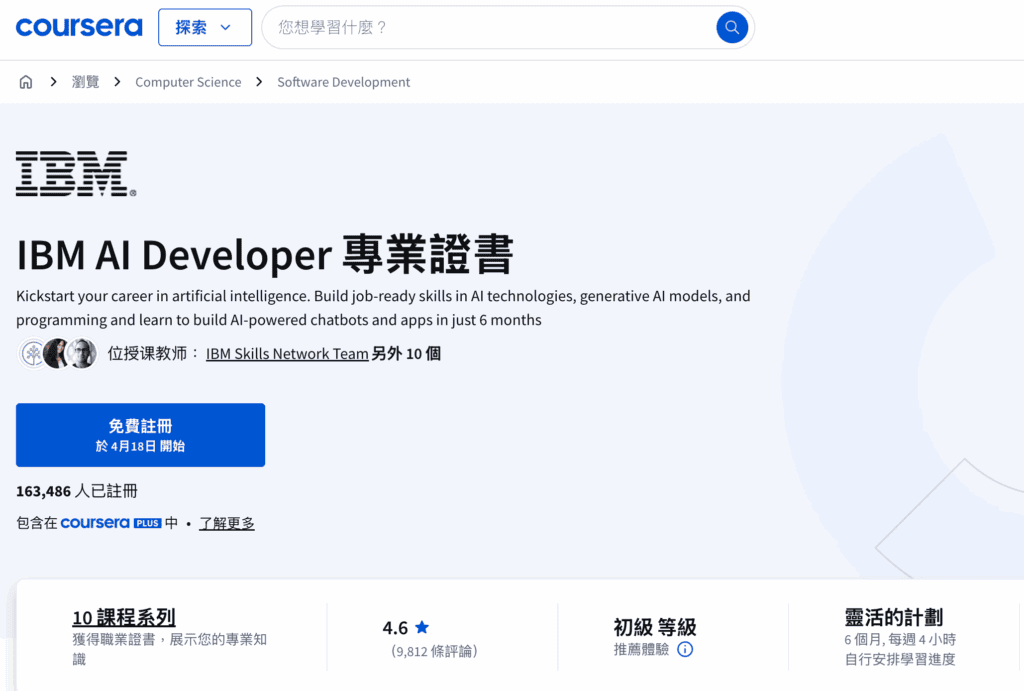The width and height of the screenshot is (1024, 691).
Task: Click the instructor avatar of man with glasses
Action: 82,353
